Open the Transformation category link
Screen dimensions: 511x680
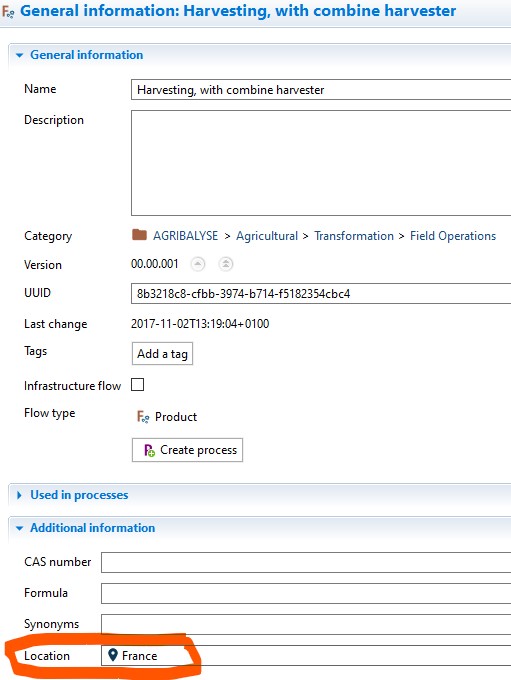tap(354, 235)
